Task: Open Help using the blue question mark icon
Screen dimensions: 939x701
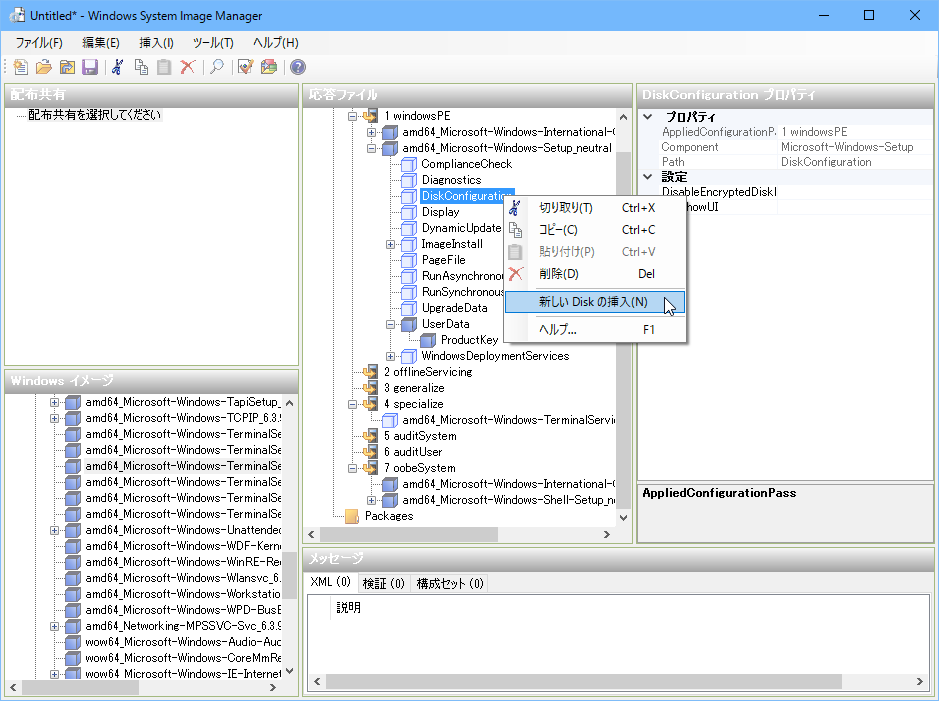Action: click(298, 67)
